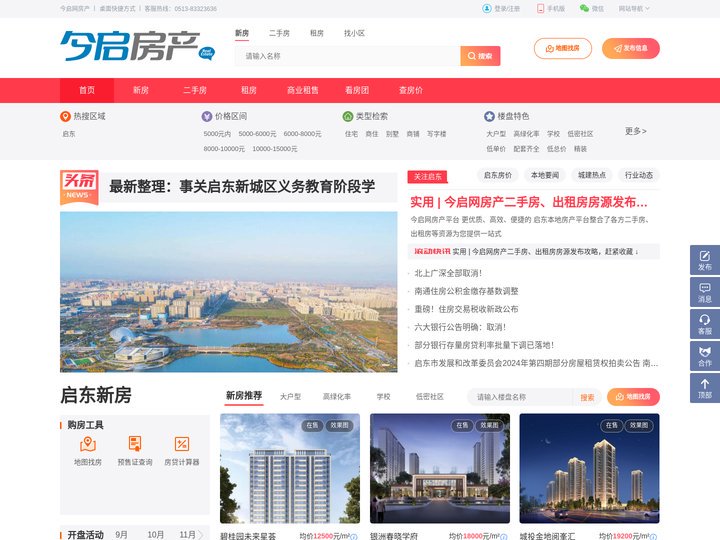The width and height of the screenshot is (720, 540).
Task: Click the hot search area location icon
Action: point(65,117)
